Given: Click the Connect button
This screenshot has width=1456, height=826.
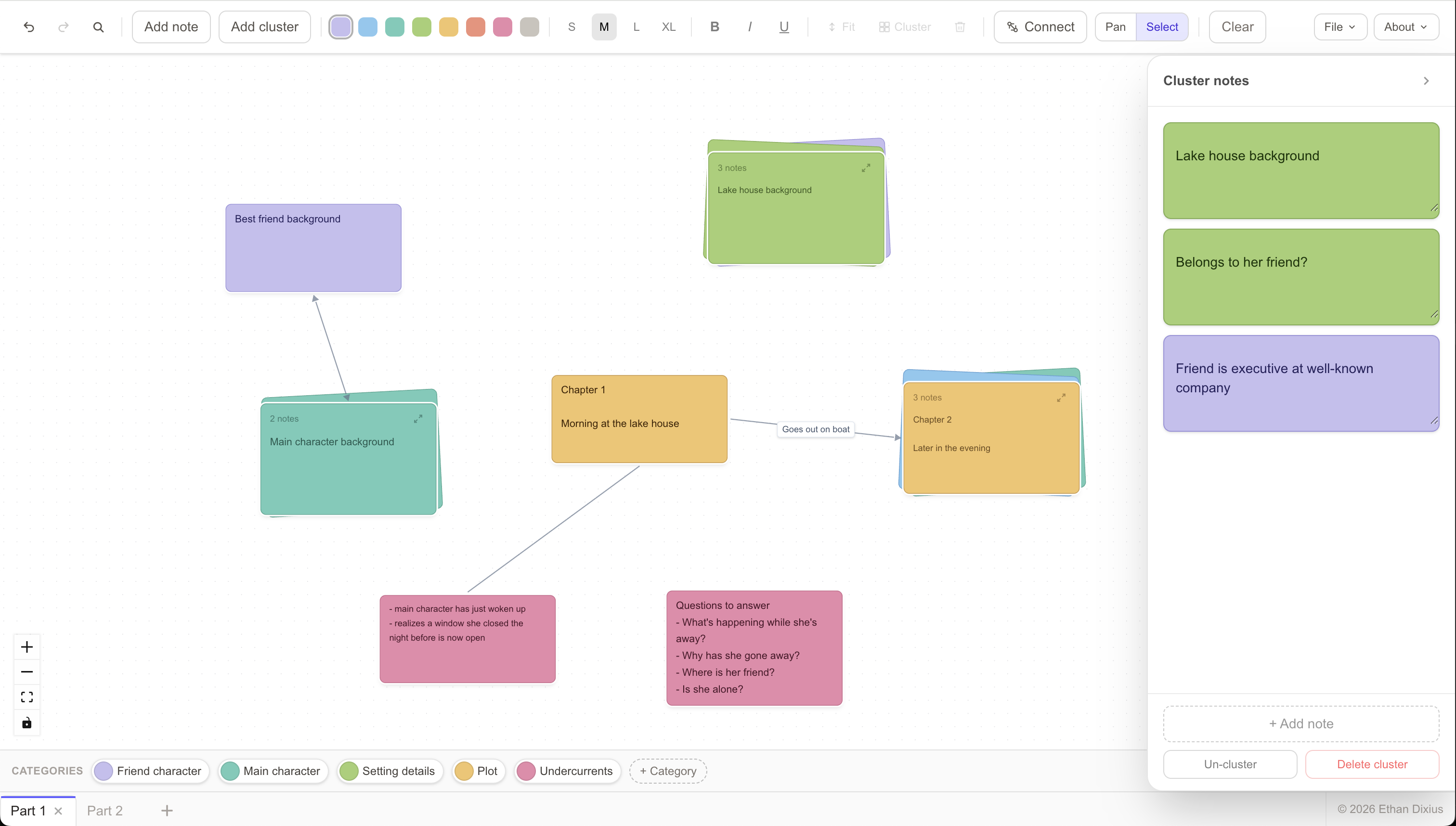Looking at the screenshot, I should pos(1040,26).
